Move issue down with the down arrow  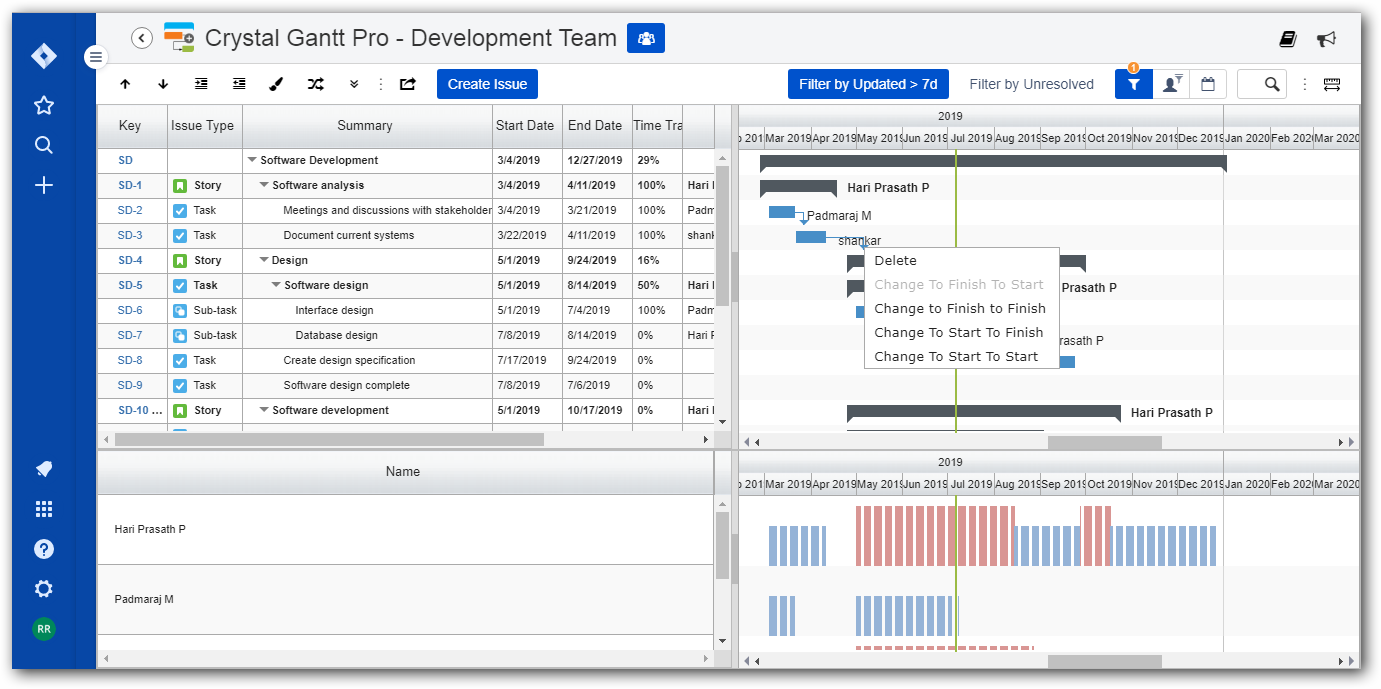point(163,85)
